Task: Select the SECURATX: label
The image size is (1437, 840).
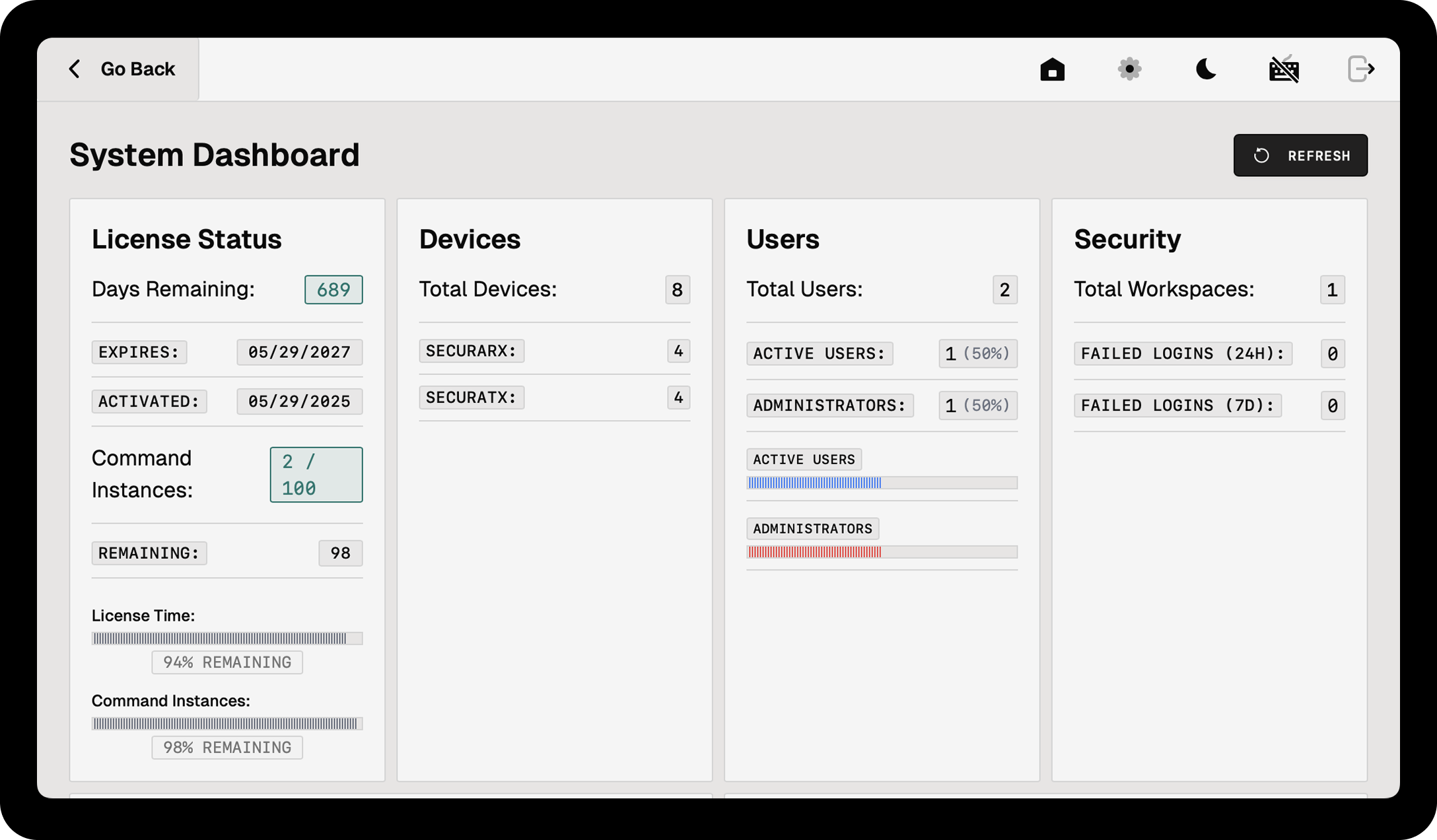Action: click(472, 398)
